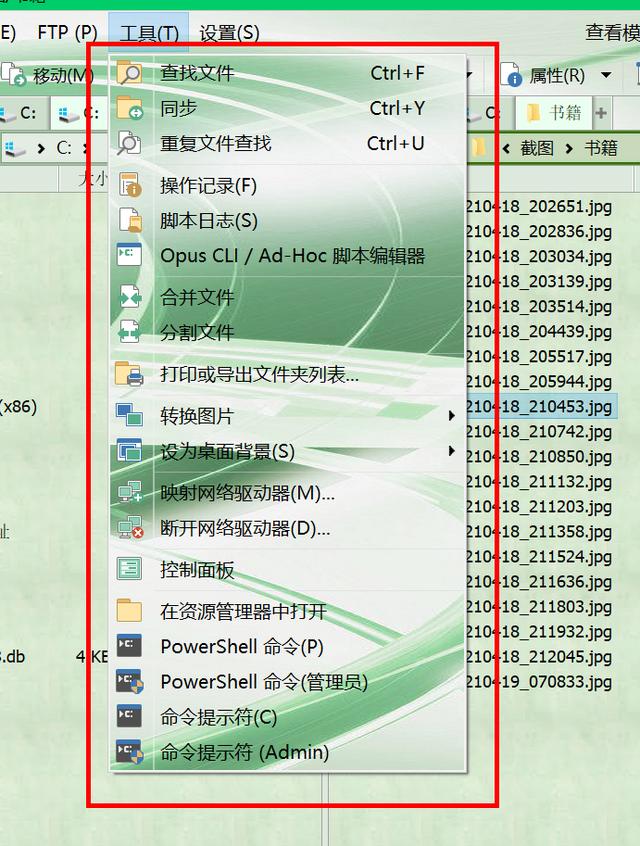The height and width of the screenshot is (846, 640).
Task: Click the printer icon for folder listing
Action: [x=129, y=375]
